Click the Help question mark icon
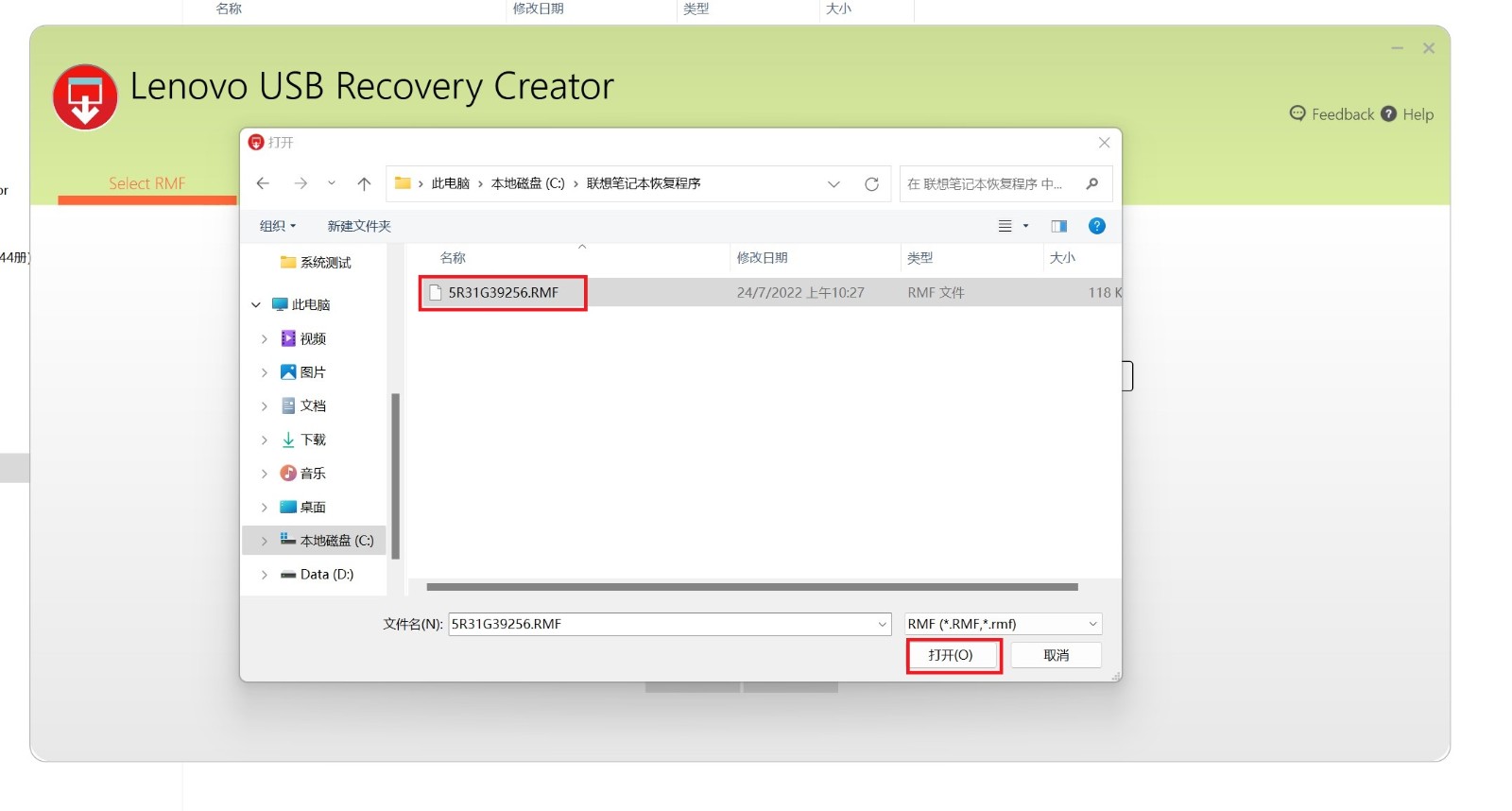This screenshot has width=1512, height=811. pyautogui.click(x=1388, y=113)
